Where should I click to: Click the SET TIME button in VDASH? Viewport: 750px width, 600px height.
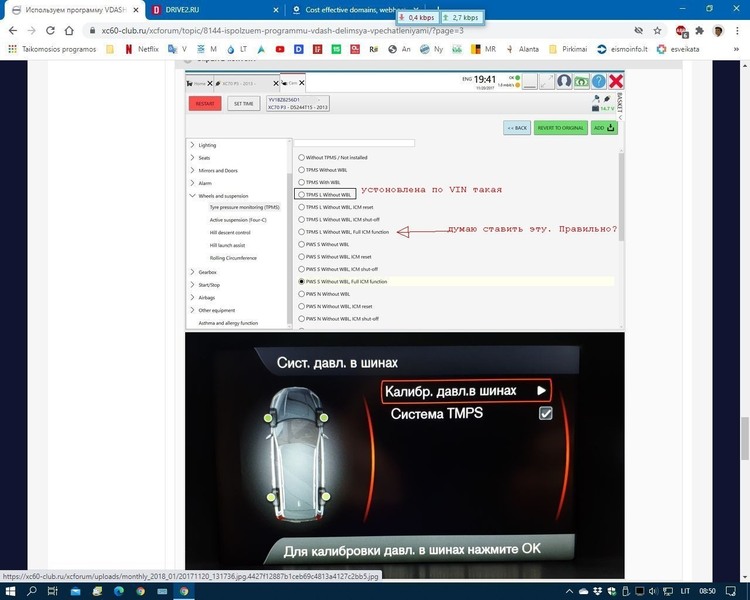pos(243,104)
